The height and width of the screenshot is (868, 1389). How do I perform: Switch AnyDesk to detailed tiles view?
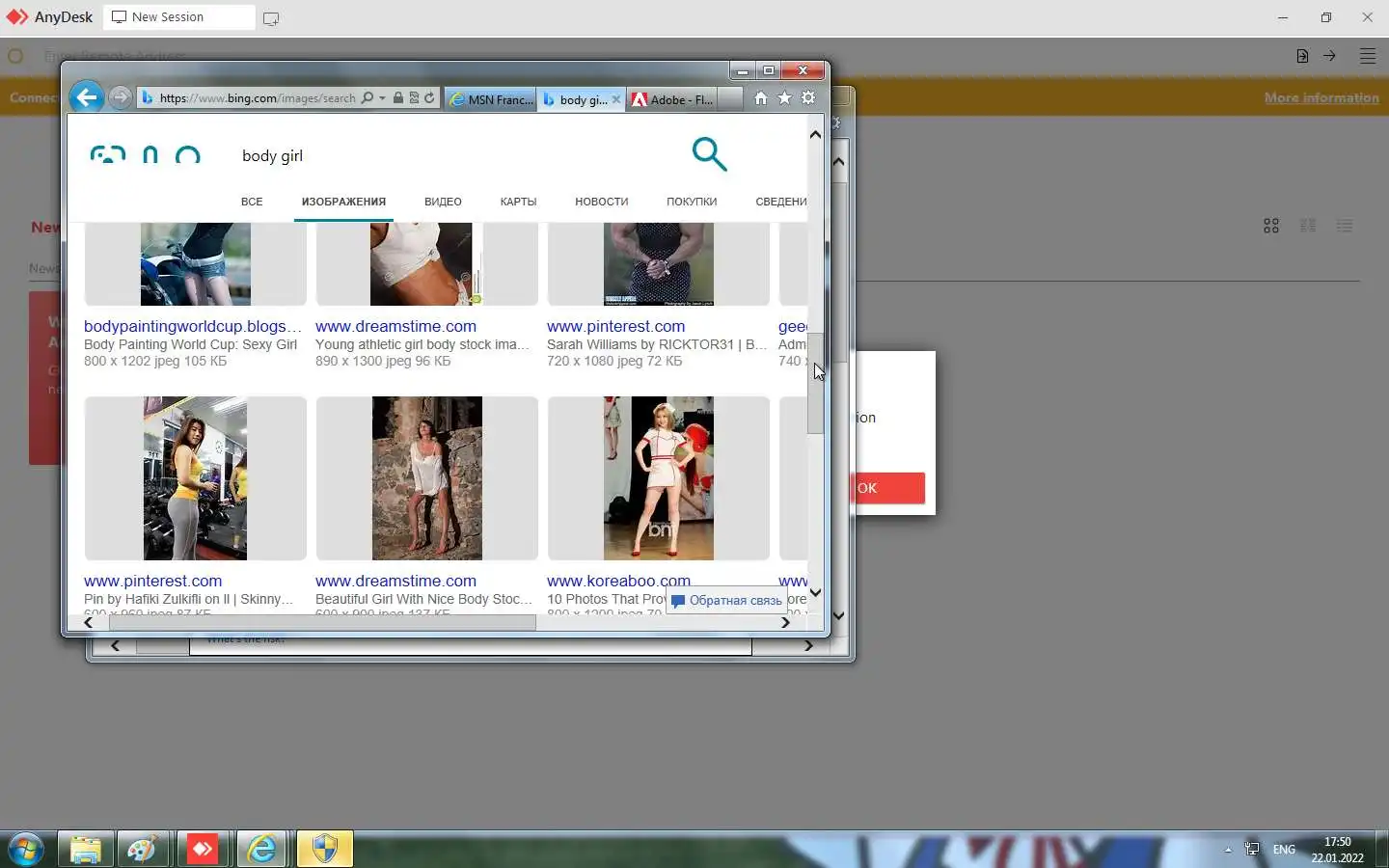click(1308, 226)
